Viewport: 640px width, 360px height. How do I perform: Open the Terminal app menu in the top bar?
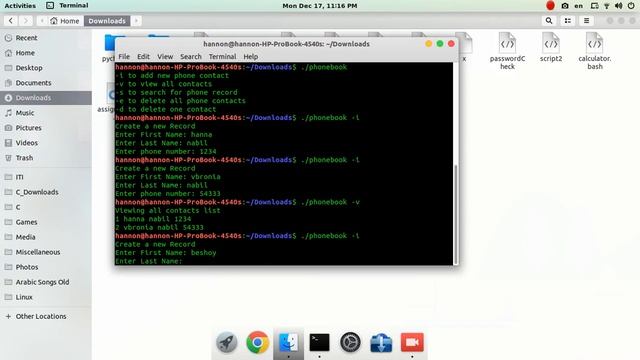(67, 6)
